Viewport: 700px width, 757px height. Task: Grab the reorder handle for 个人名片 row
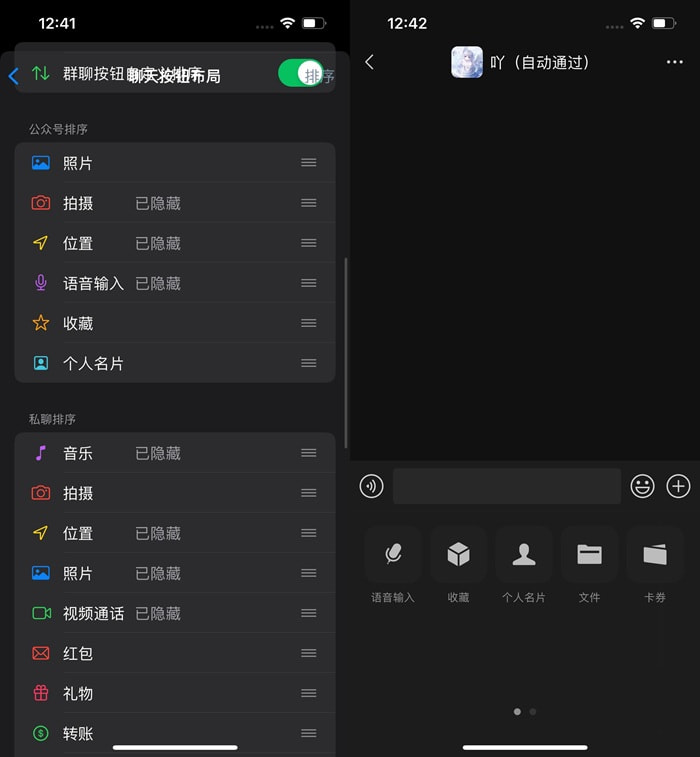308,363
